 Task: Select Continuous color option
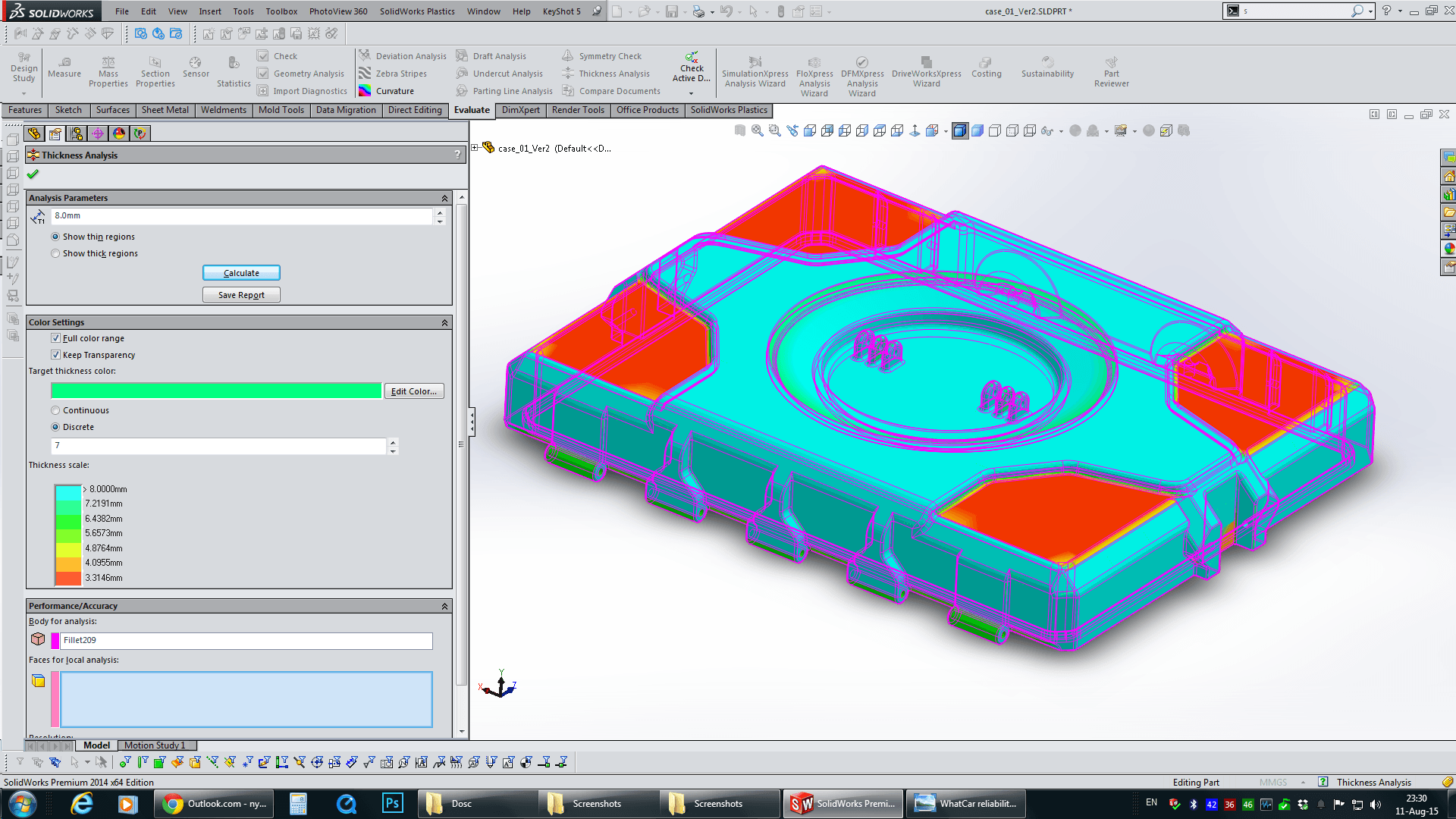click(x=55, y=410)
